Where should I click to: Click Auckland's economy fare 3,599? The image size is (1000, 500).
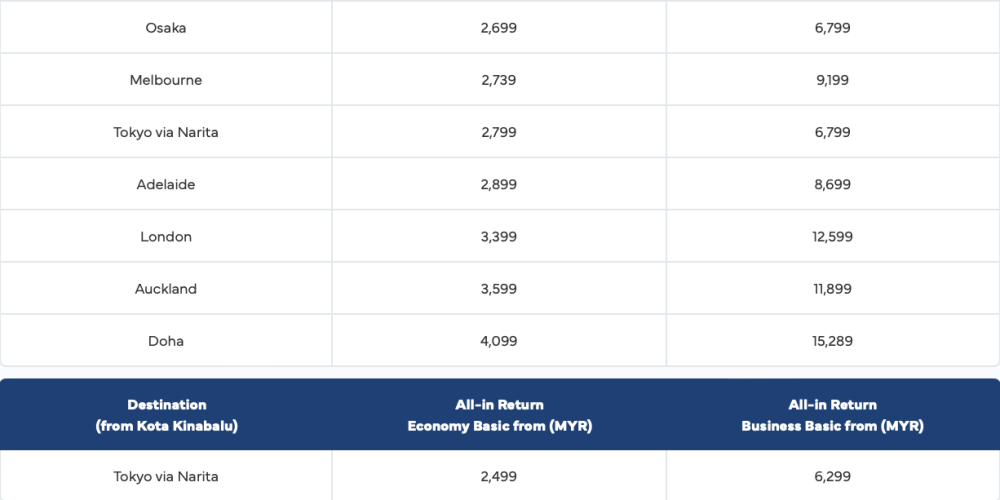[x=499, y=289]
